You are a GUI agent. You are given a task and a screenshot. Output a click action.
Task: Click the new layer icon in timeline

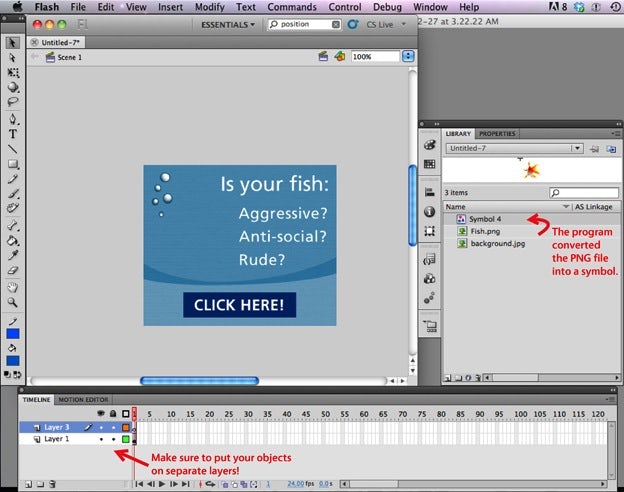point(27,484)
